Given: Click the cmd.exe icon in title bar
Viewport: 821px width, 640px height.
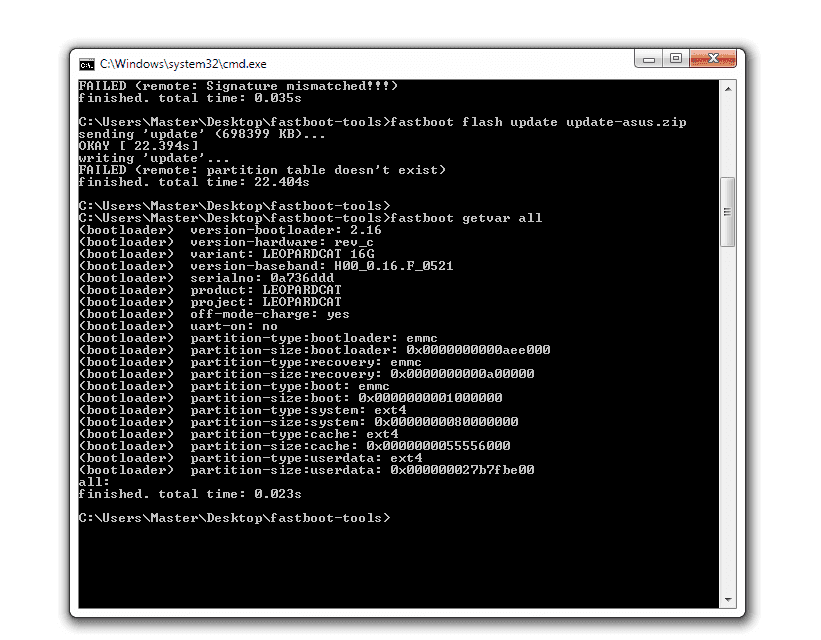Looking at the screenshot, I should [87, 64].
